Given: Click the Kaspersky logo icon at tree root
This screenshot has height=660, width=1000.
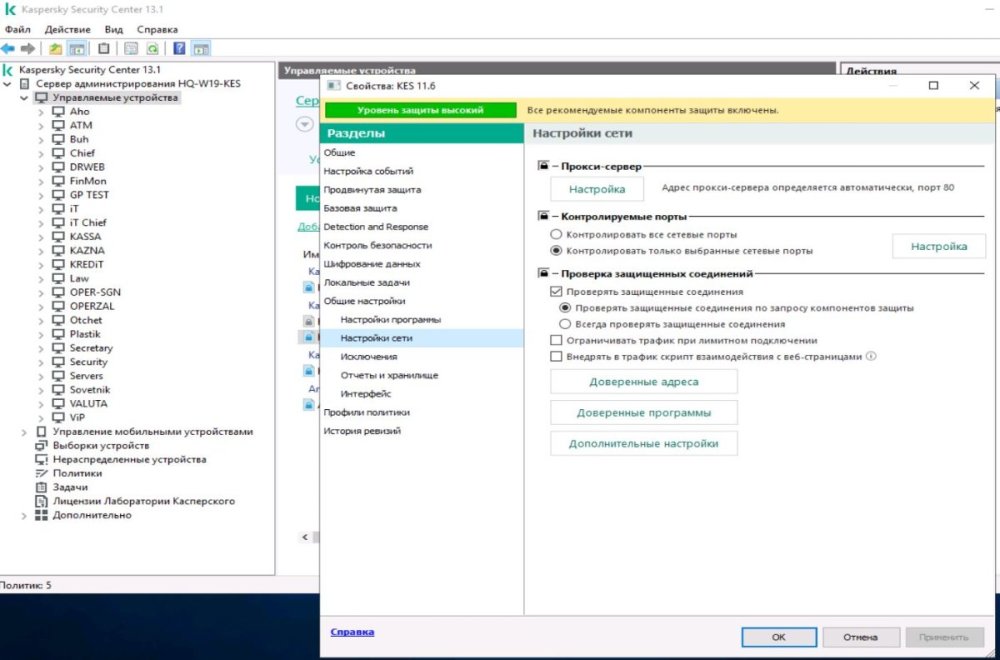Looking at the screenshot, I should coord(8,70).
